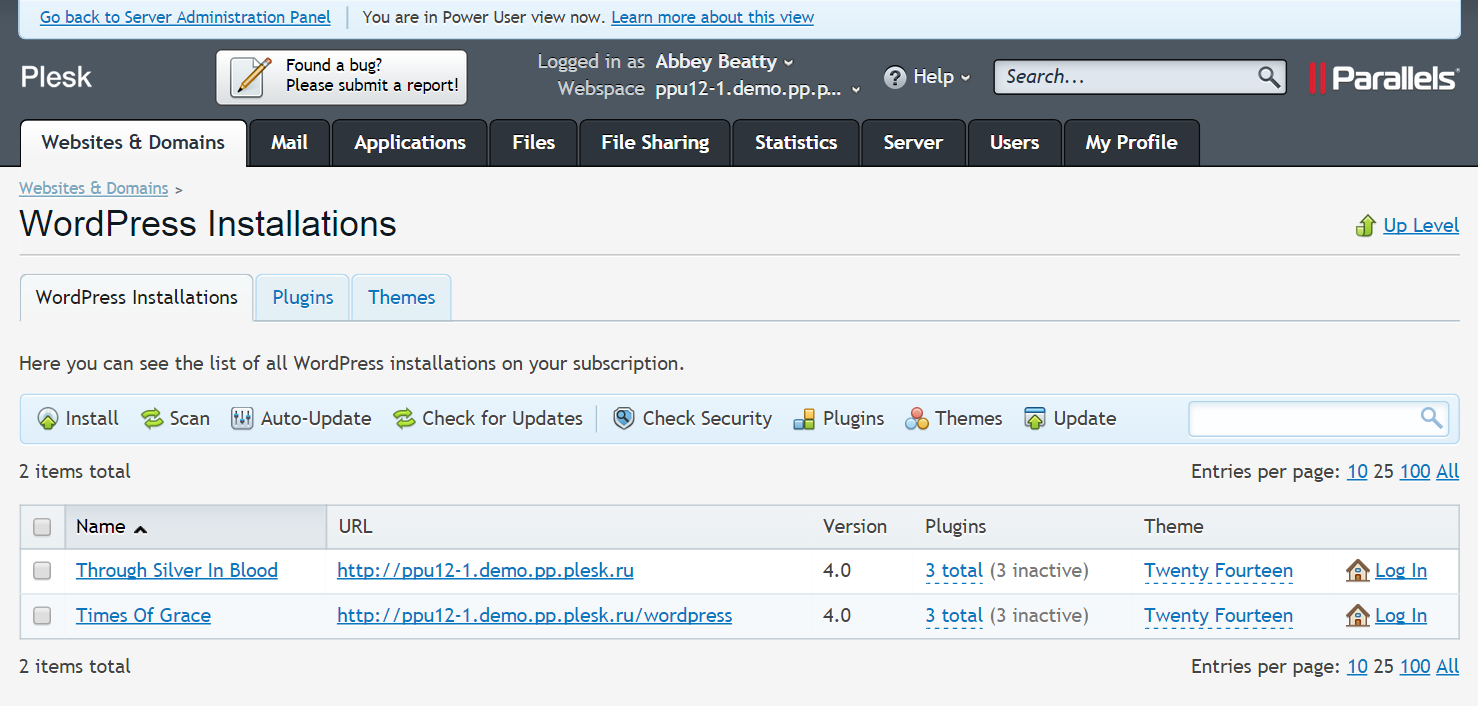Click the Scan green arrows icon
1478x706 pixels.
[152, 419]
